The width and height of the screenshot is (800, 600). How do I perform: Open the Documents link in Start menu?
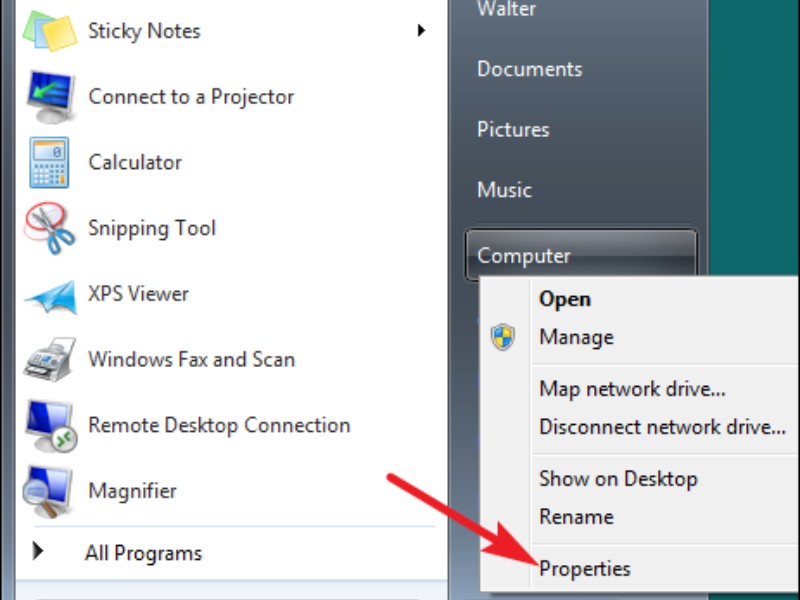click(x=529, y=69)
